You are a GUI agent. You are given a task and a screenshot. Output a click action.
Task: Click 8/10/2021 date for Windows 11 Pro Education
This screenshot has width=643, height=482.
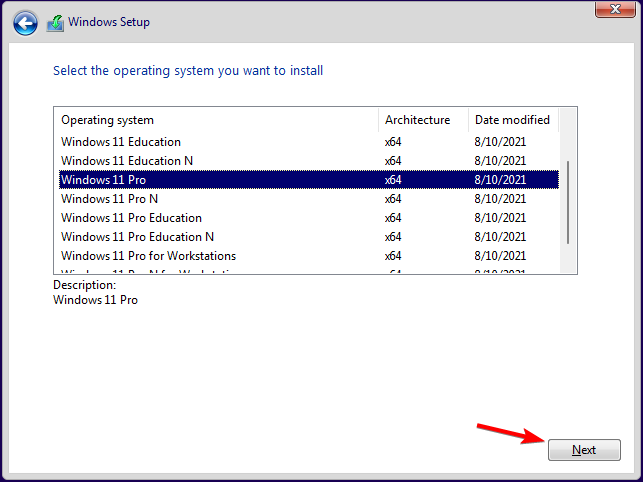[x=500, y=218]
